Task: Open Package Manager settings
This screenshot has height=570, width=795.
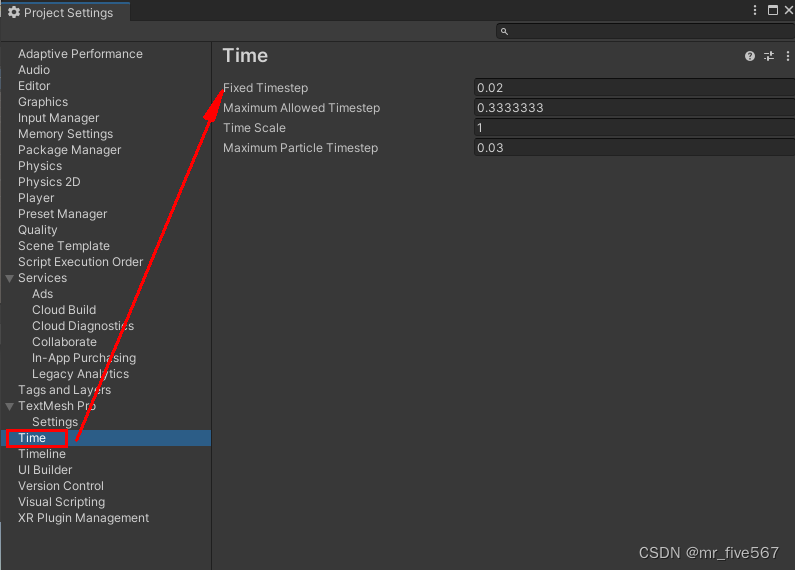Action: [69, 150]
